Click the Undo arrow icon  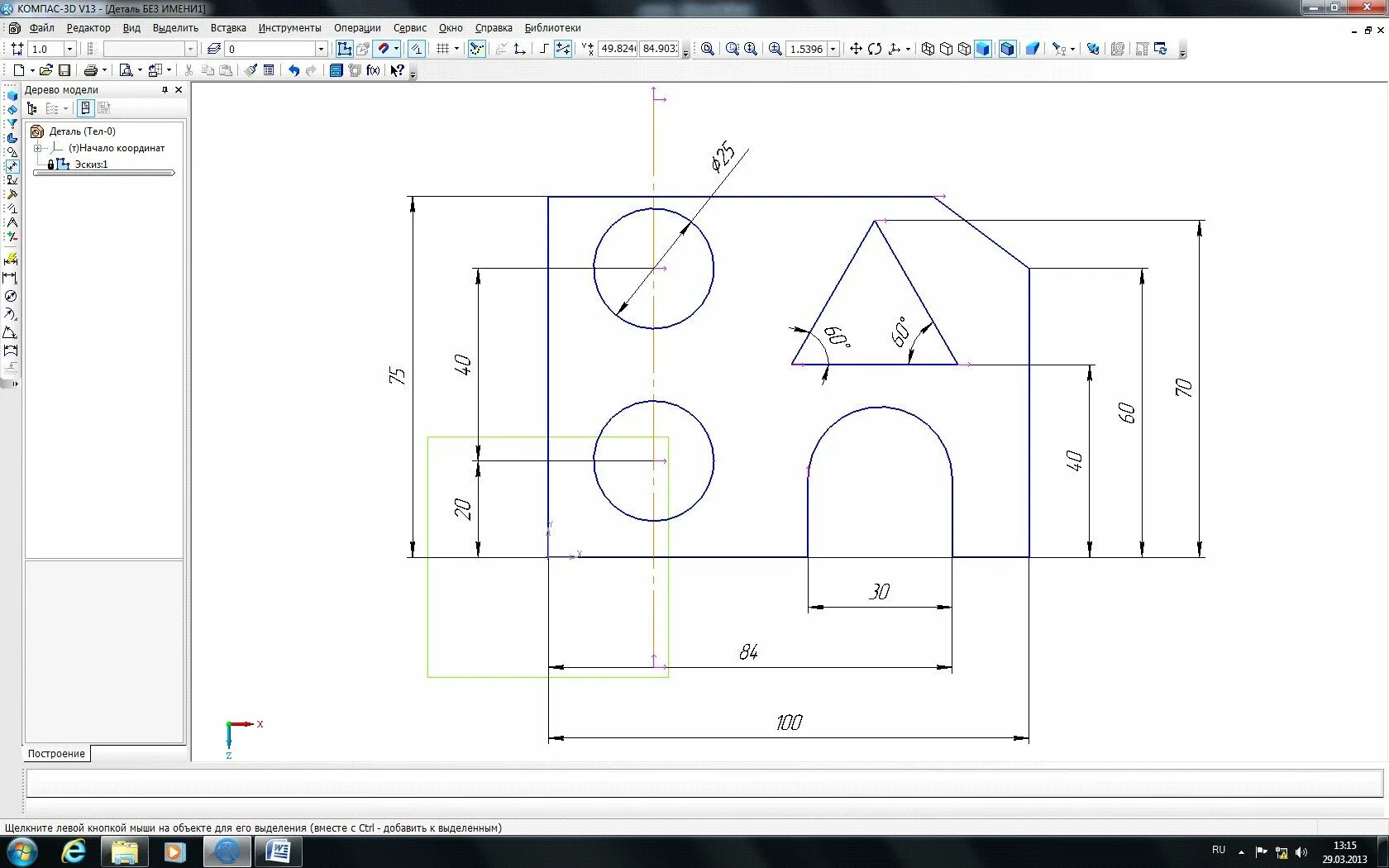pos(294,70)
